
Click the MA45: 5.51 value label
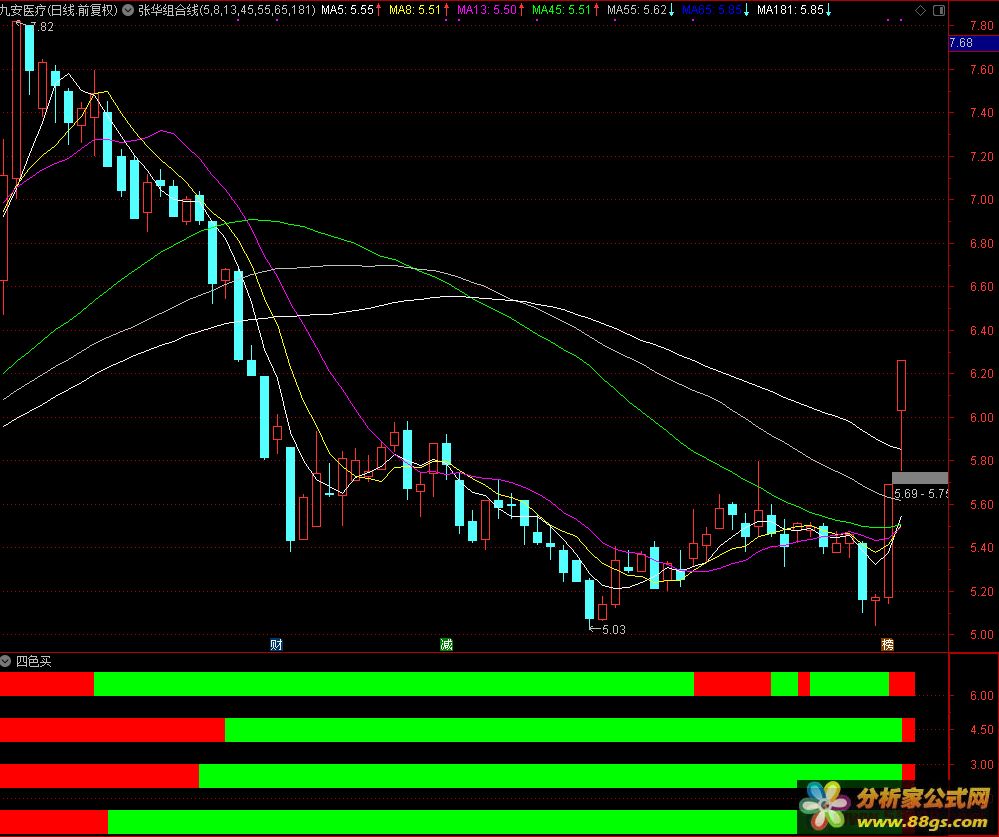pos(561,10)
